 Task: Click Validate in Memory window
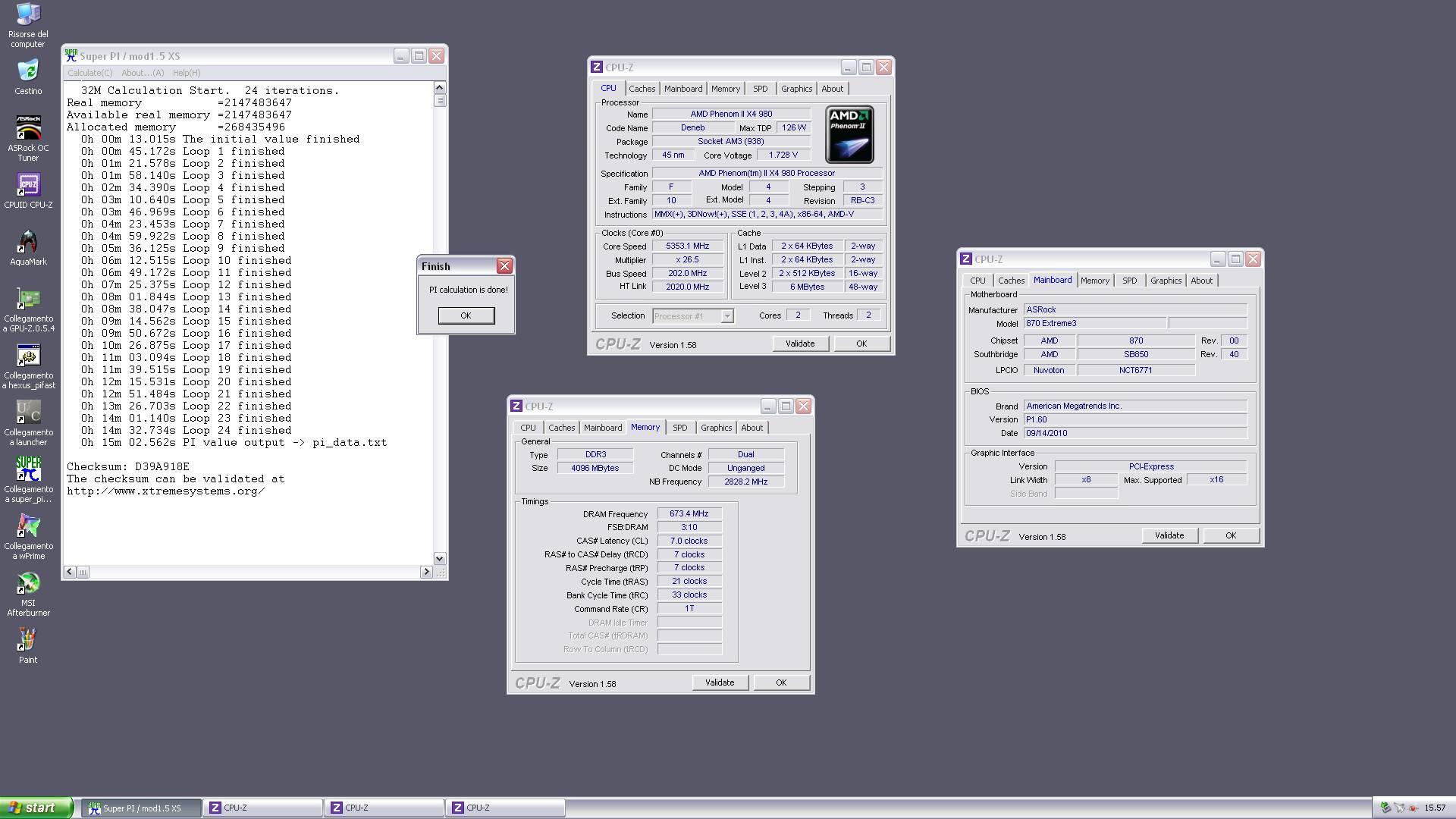click(720, 682)
